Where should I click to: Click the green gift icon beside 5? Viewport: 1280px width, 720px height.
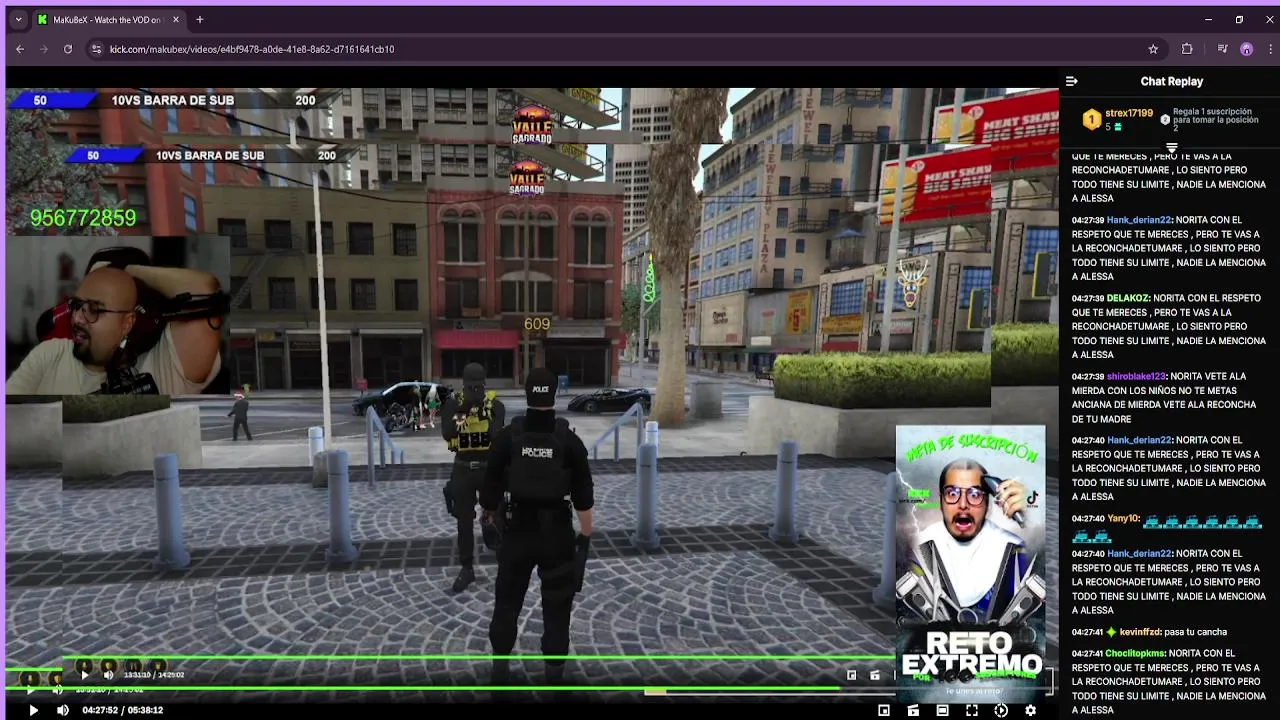1118,127
